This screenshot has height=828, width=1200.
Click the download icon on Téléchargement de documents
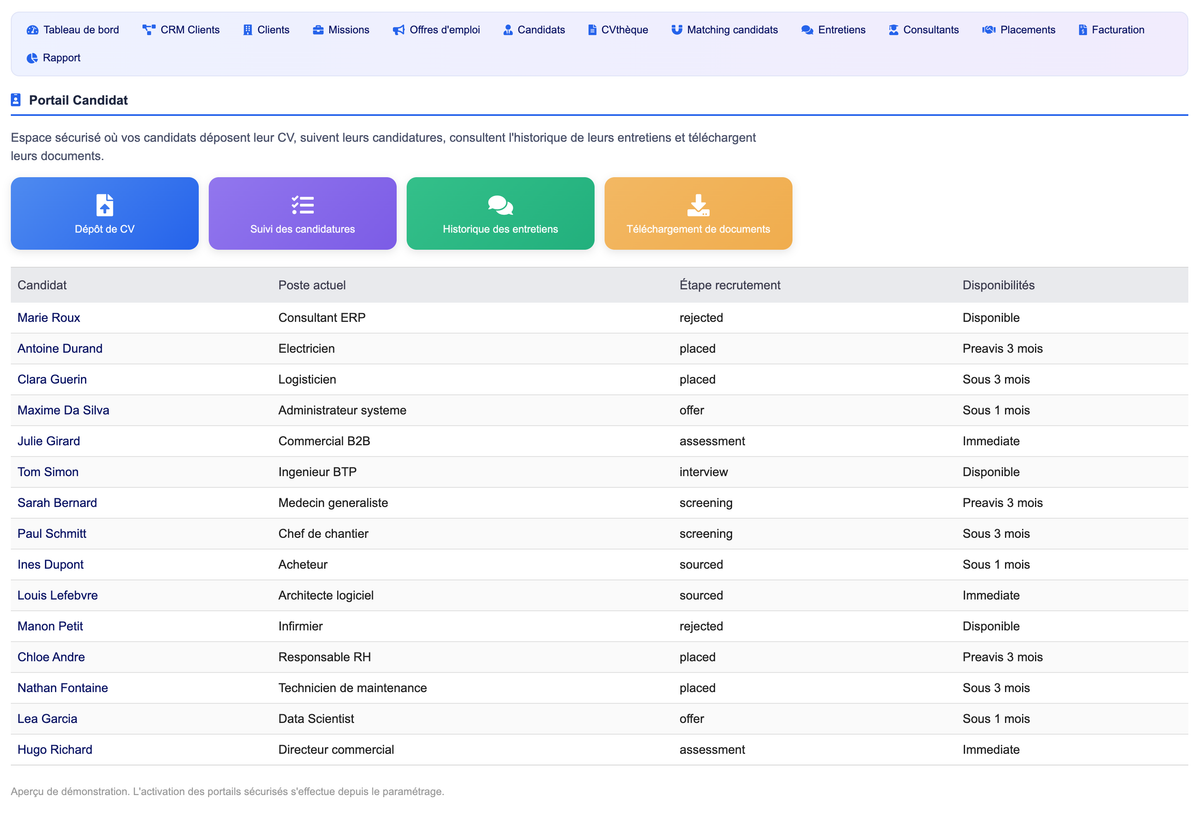point(699,205)
